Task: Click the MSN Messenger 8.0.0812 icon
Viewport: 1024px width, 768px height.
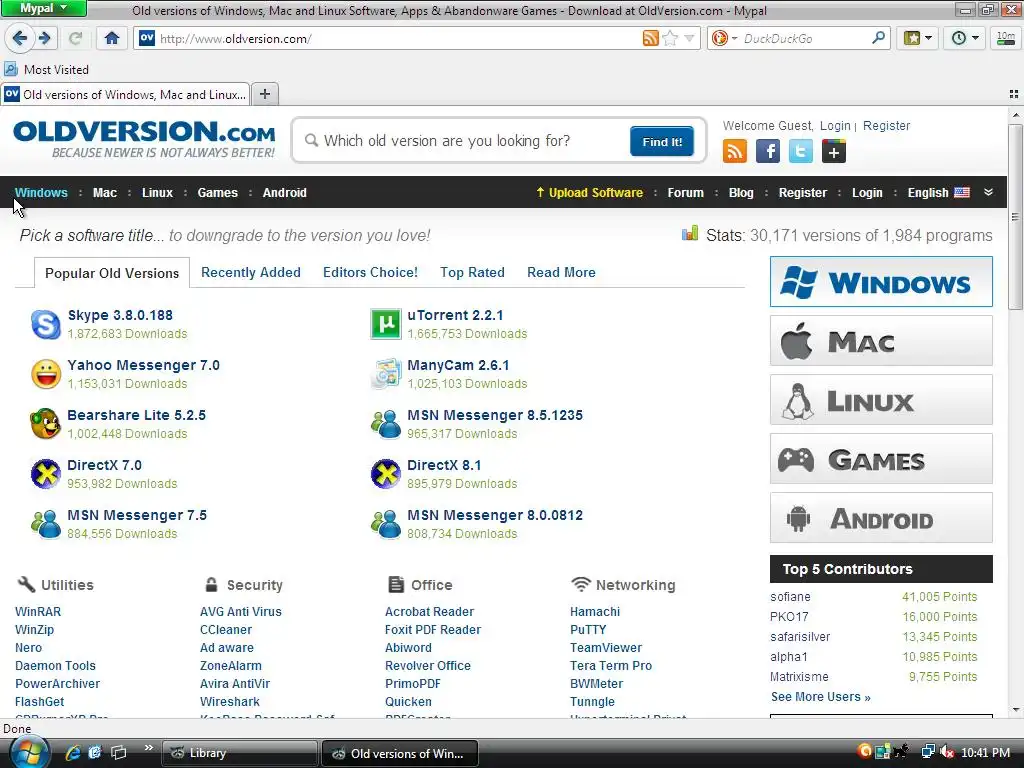Action: 386,524
